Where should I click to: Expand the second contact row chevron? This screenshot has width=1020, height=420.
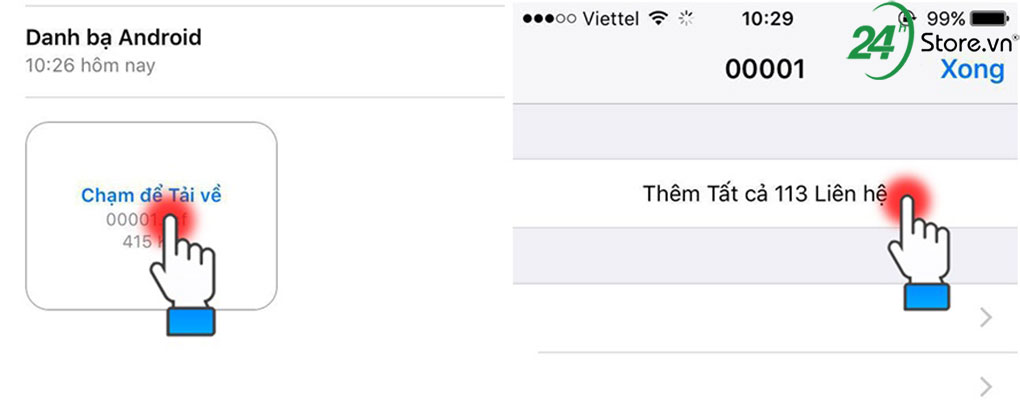[x=987, y=387]
